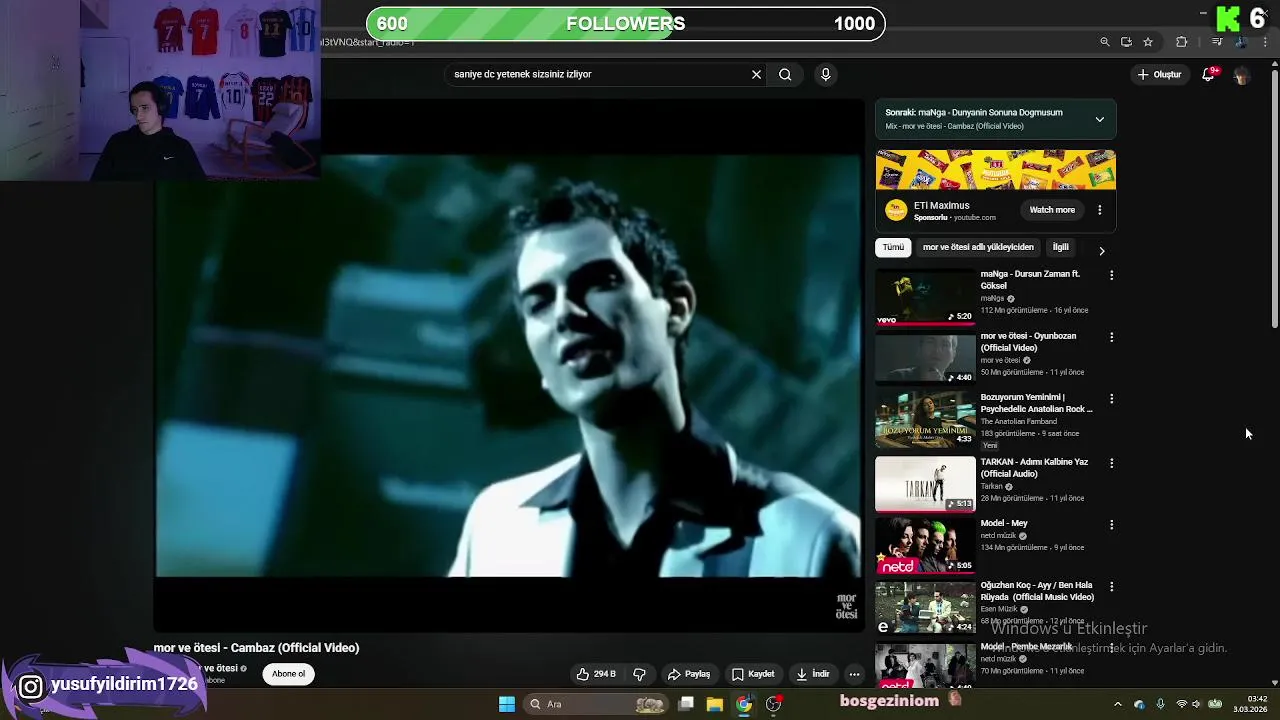Like the video with thumbs up 294 B

click(595, 674)
